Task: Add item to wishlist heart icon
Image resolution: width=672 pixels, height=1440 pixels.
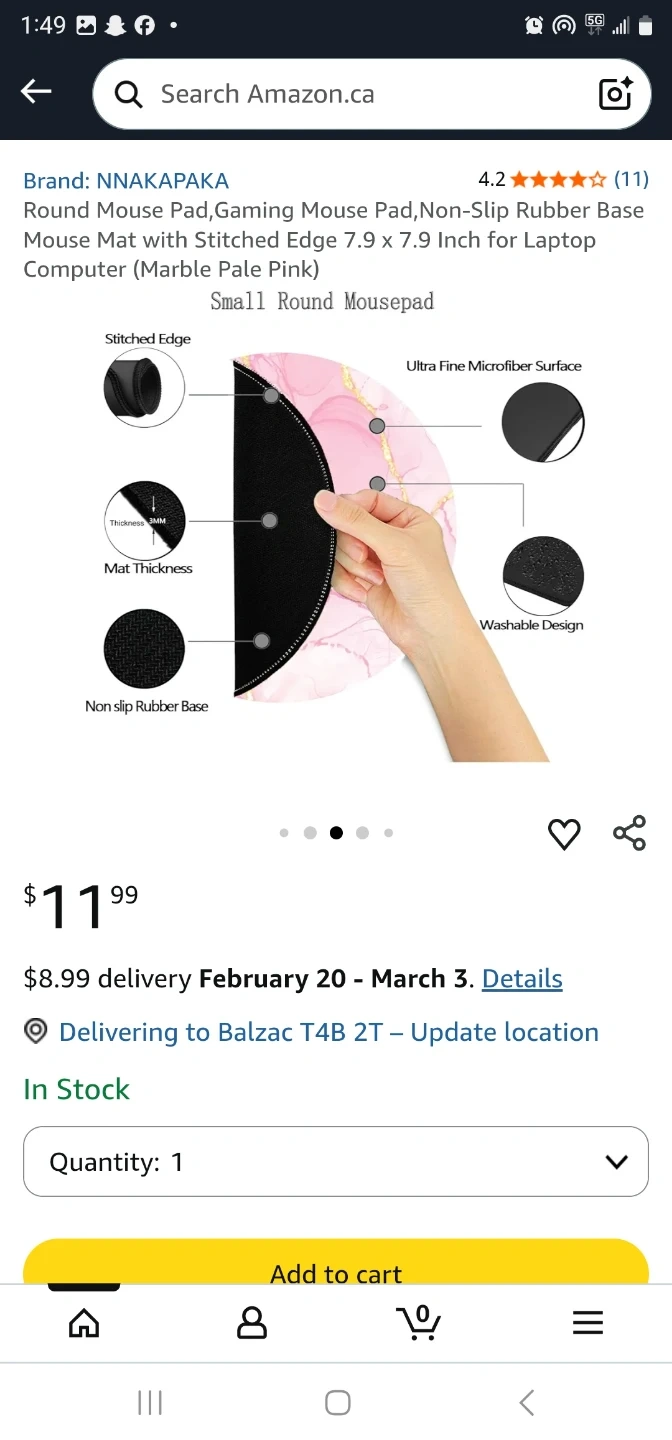Action: pos(564,833)
